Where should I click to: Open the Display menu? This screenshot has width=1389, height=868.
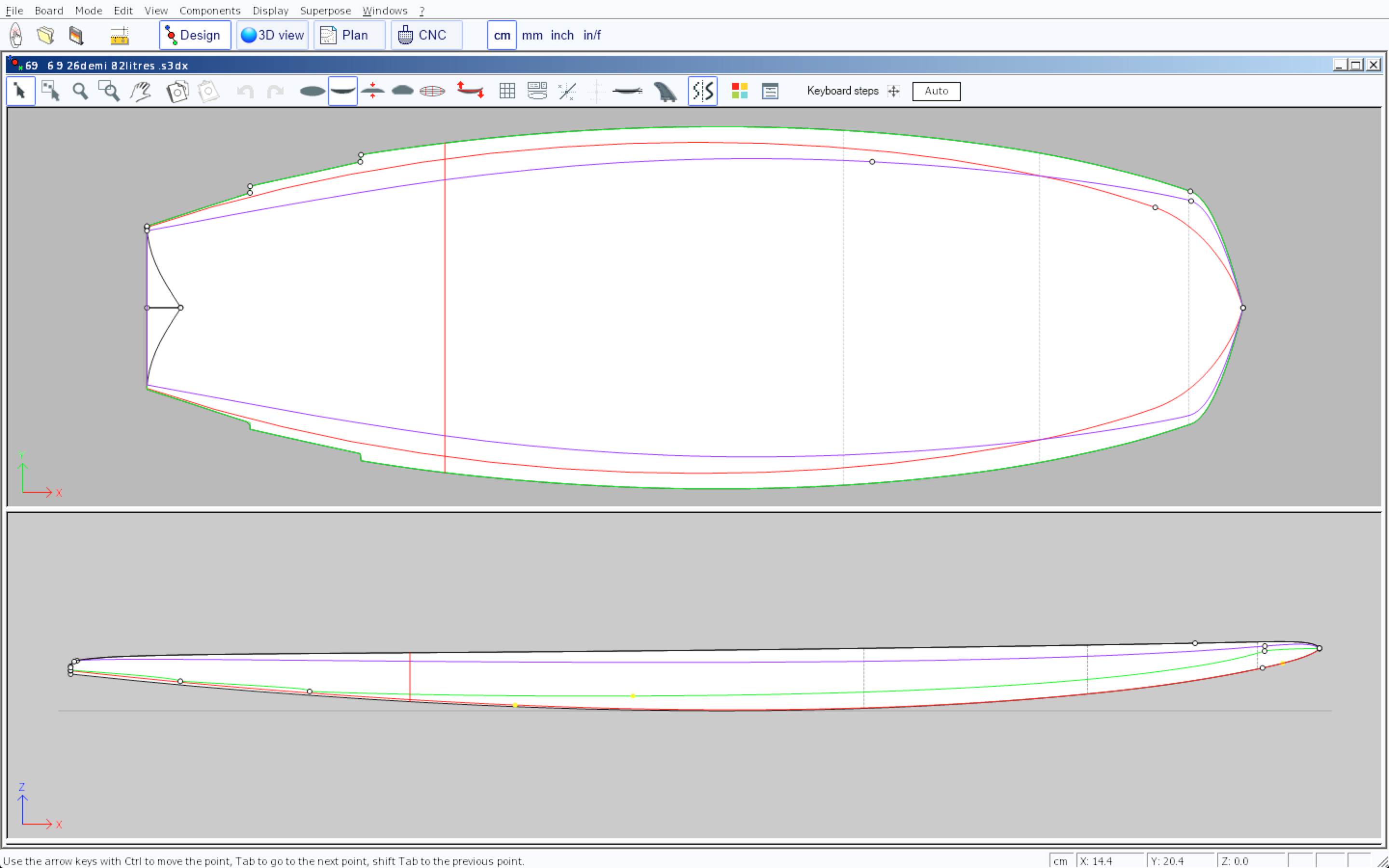coord(270,10)
